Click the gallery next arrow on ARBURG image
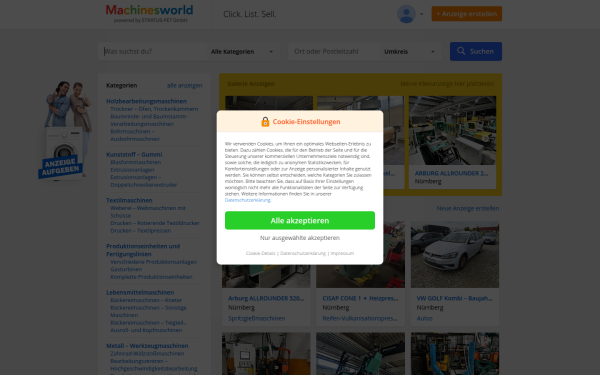 coord(486,139)
